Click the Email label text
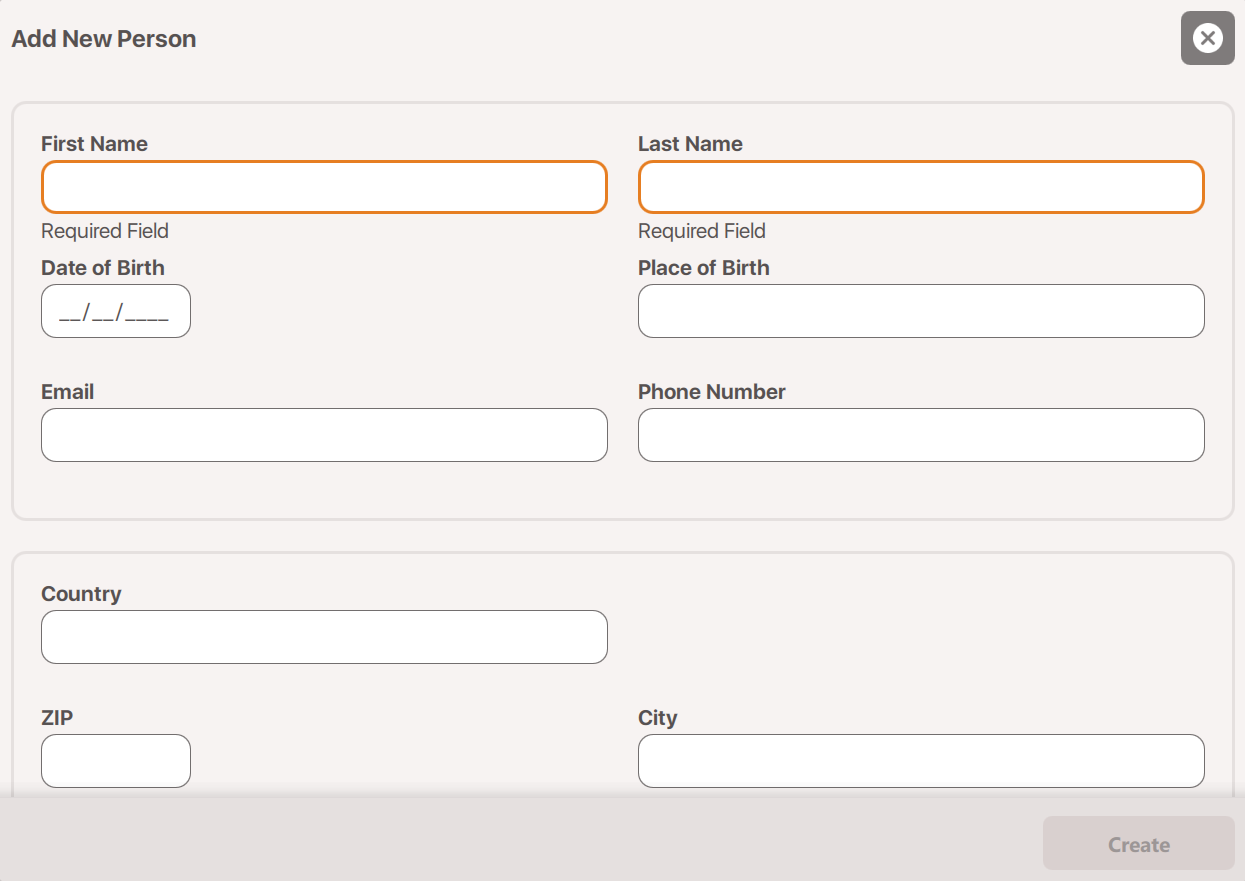Viewport: 1245px width, 881px height. pyautogui.click(x=68, y=392)
